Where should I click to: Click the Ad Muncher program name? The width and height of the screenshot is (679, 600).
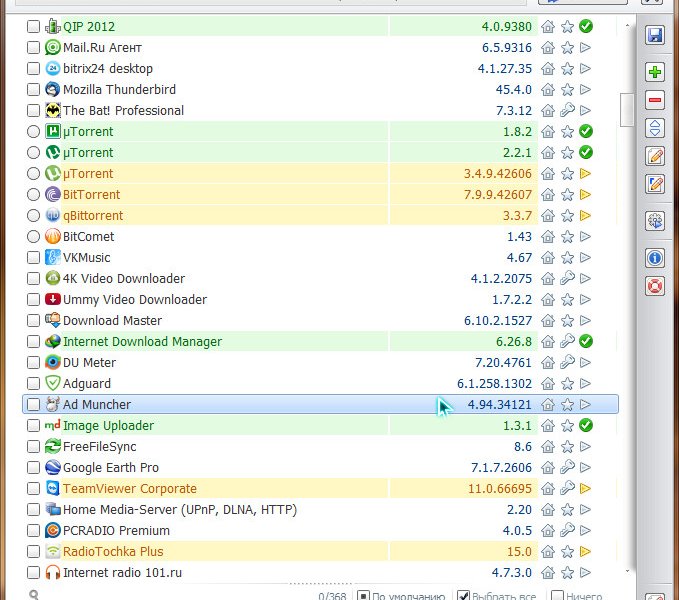point(97,404)
